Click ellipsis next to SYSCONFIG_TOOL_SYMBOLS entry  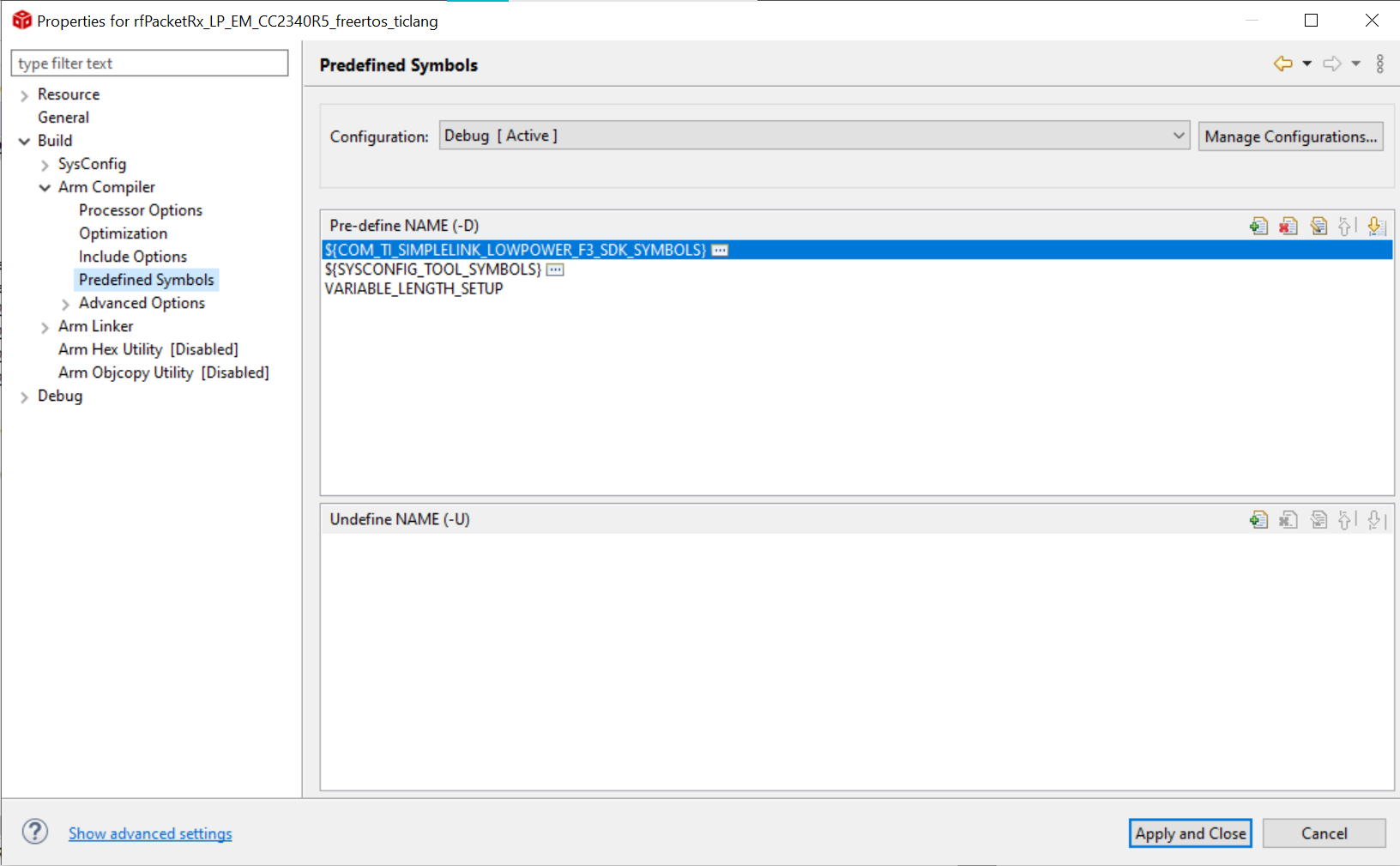[x=555, y=269]
